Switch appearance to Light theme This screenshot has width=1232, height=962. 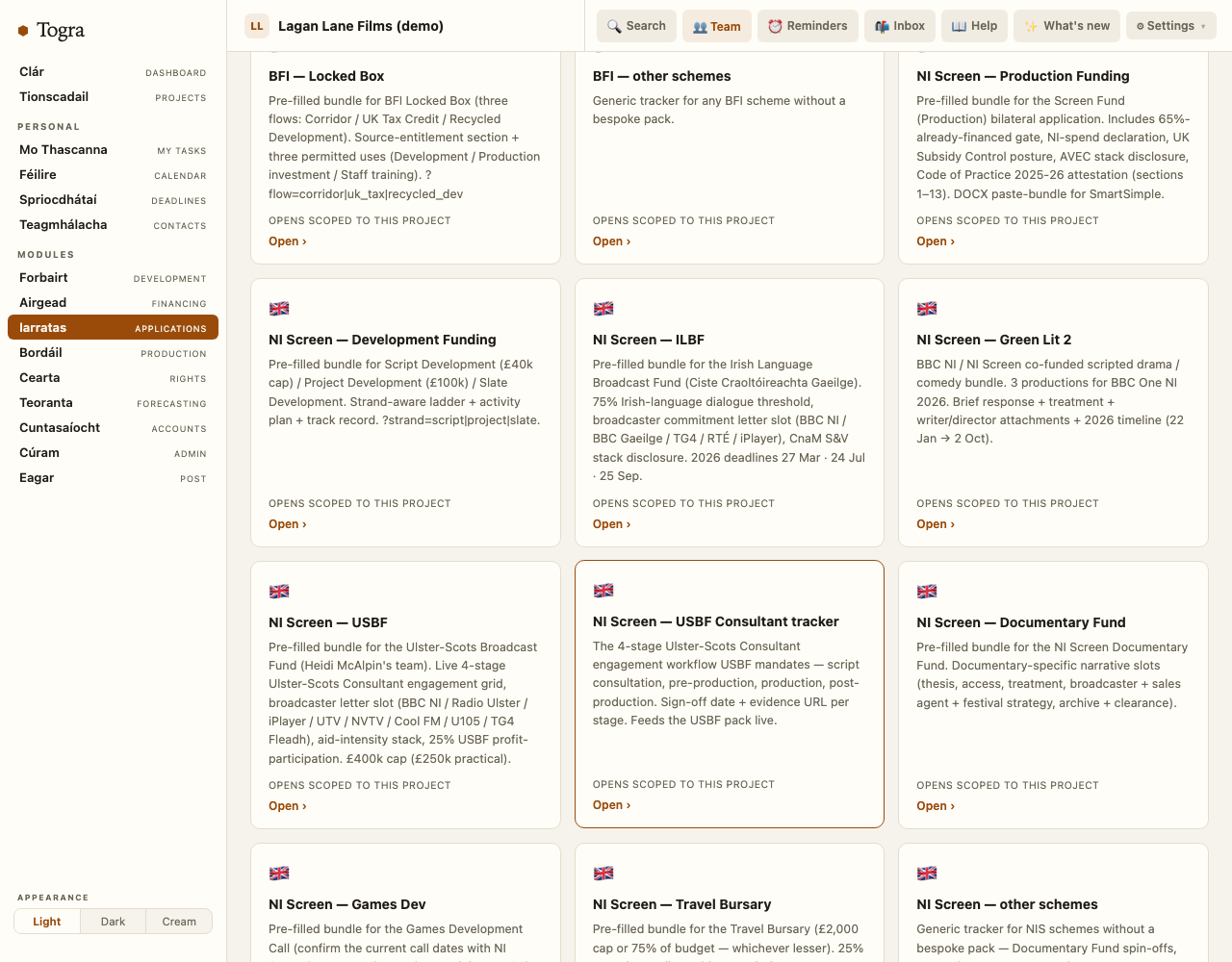[x=46, y=922]
